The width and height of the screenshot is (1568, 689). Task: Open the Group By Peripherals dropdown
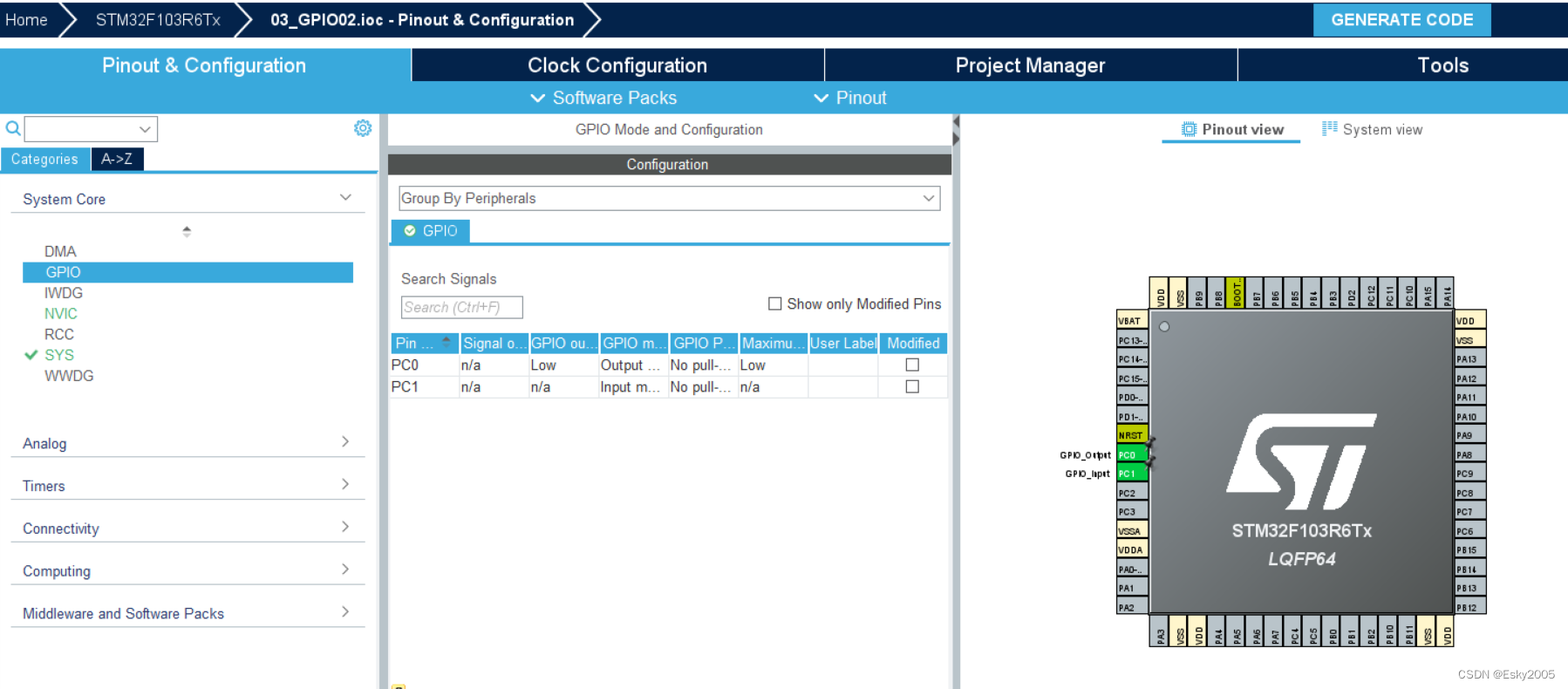pyautogui.click(x=670, y=198)
